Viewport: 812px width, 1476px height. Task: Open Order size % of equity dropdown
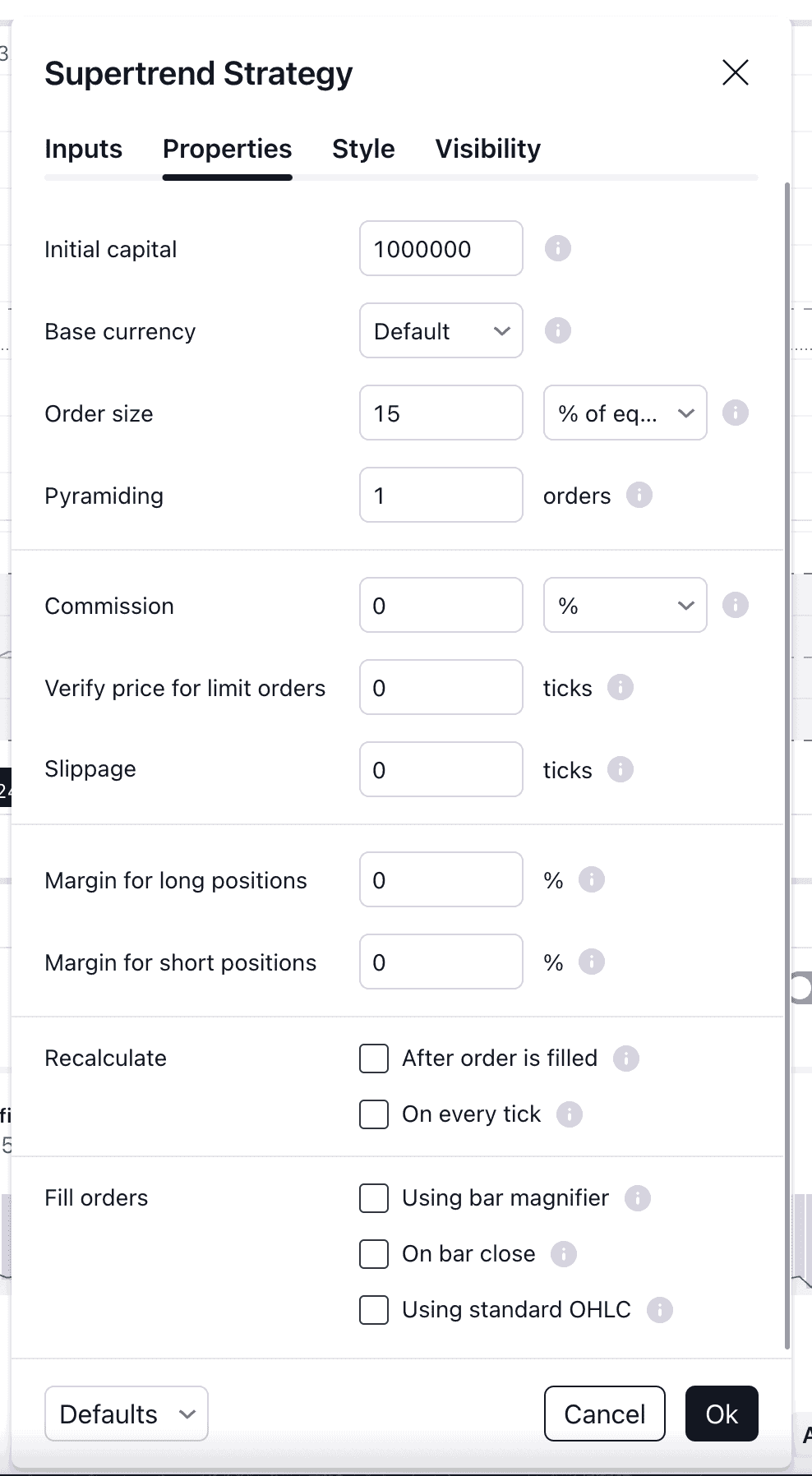(625, 413)
